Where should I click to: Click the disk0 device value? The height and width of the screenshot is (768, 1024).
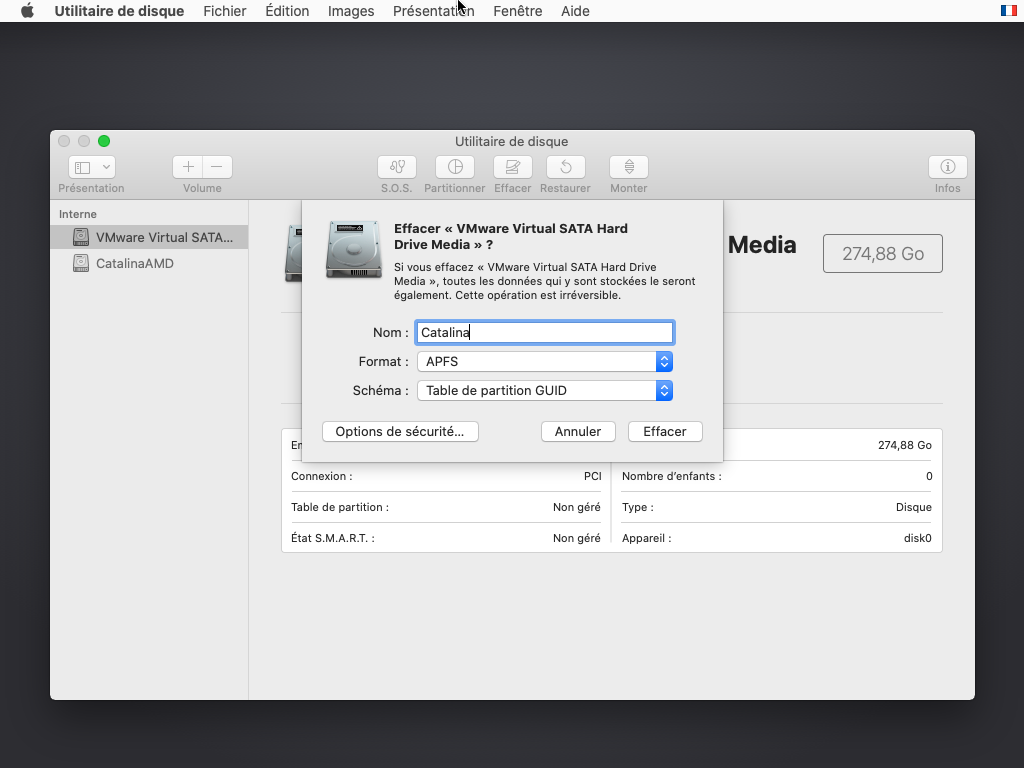tap(918, 539)
